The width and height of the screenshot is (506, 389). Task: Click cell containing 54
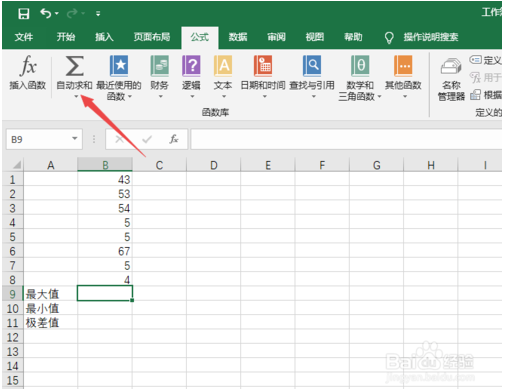[105, 208]
